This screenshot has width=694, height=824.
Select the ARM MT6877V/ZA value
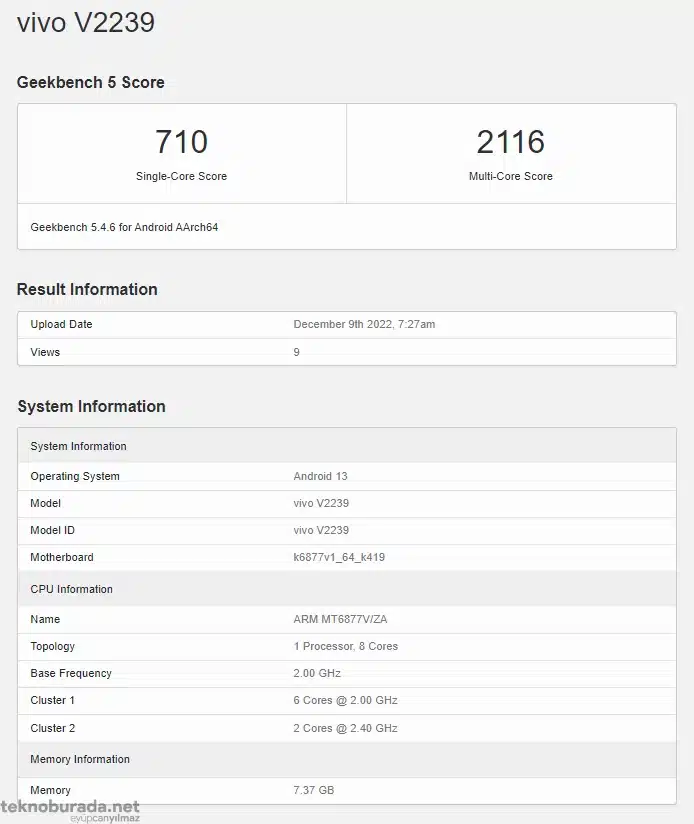click(x=340, y=619)
